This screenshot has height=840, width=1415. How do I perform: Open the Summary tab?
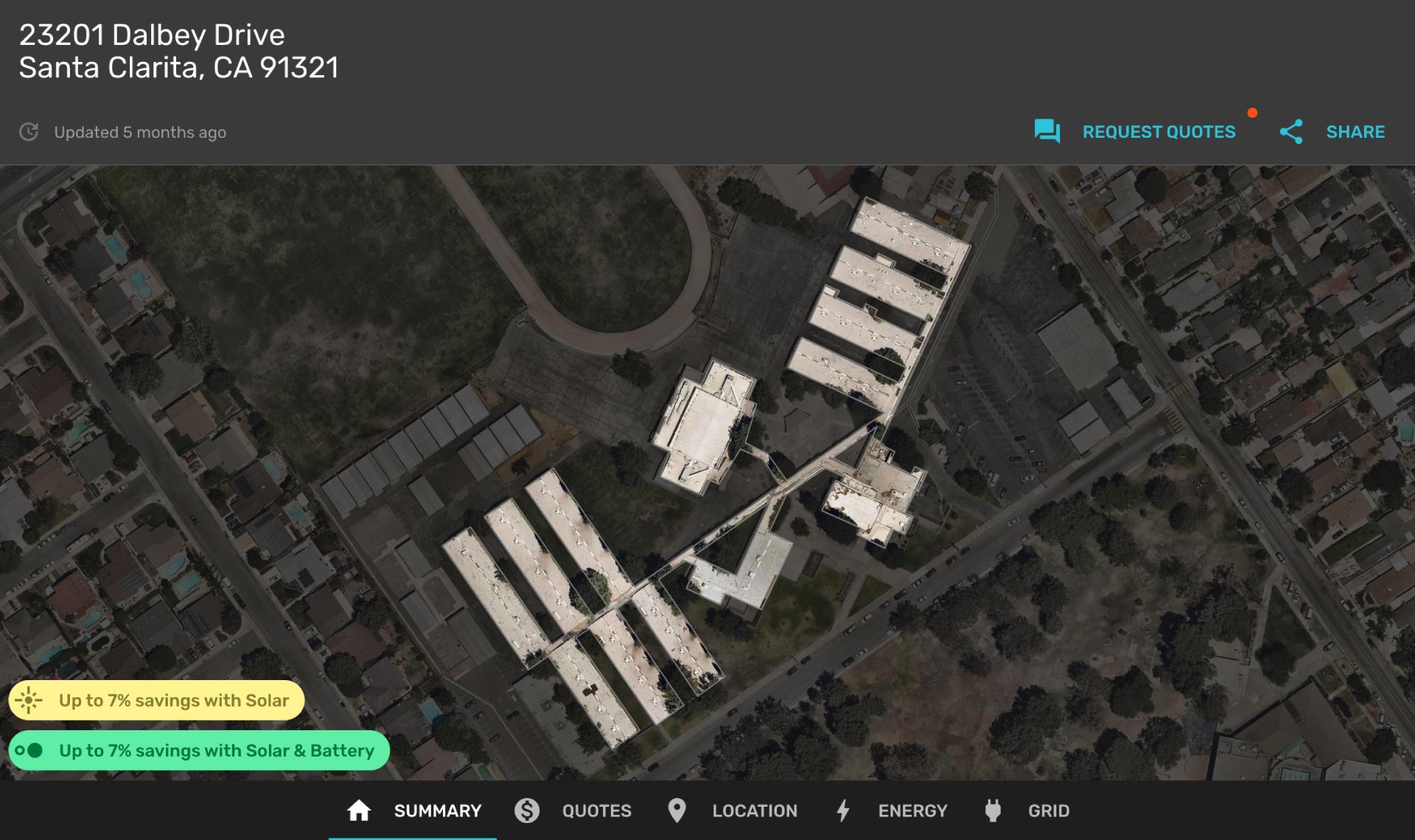[437, 811]
